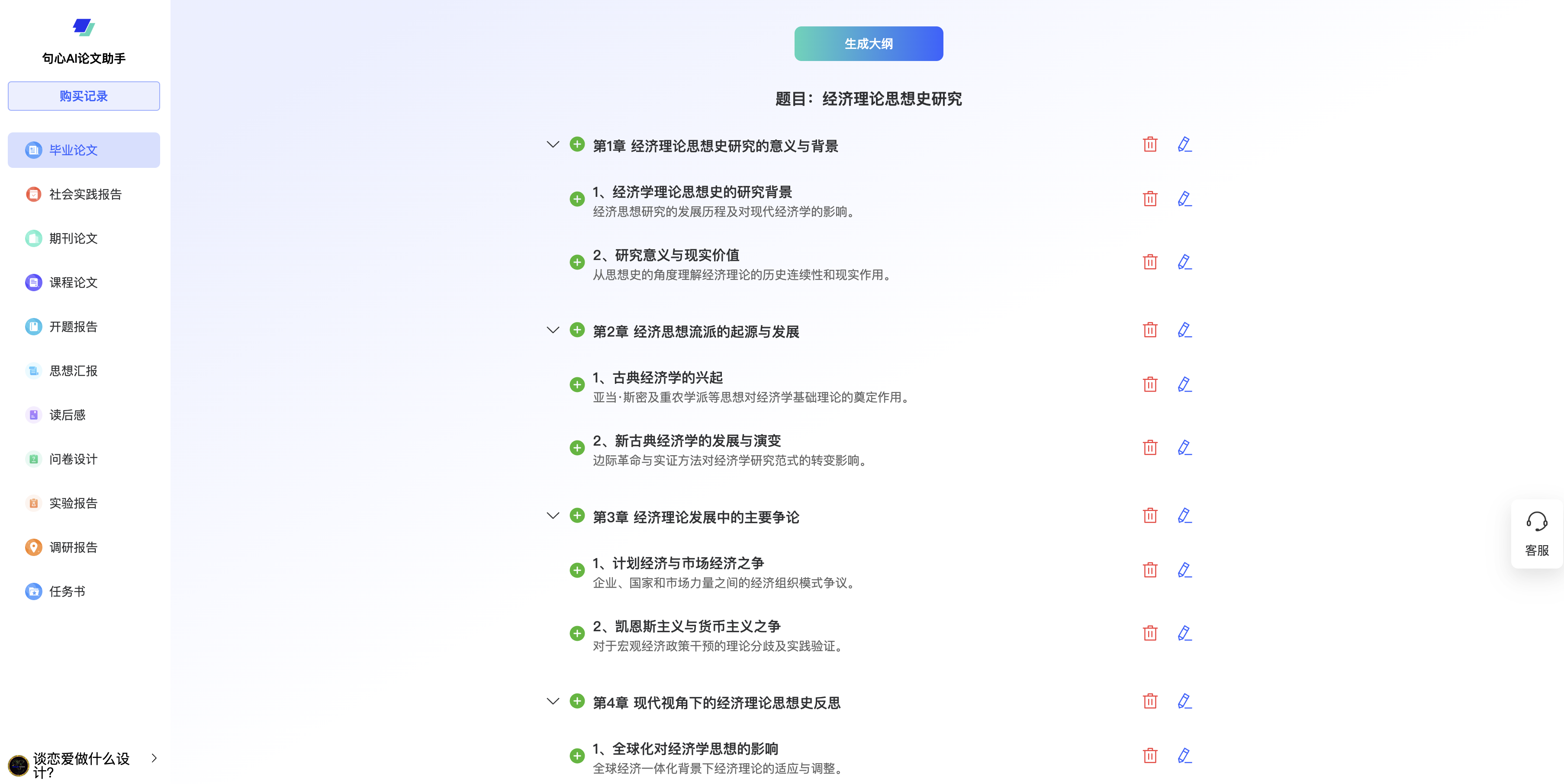Edit section 计划经济与市场经济之争
Screen dimensions: 1564x784
[x=1184, y=570]
